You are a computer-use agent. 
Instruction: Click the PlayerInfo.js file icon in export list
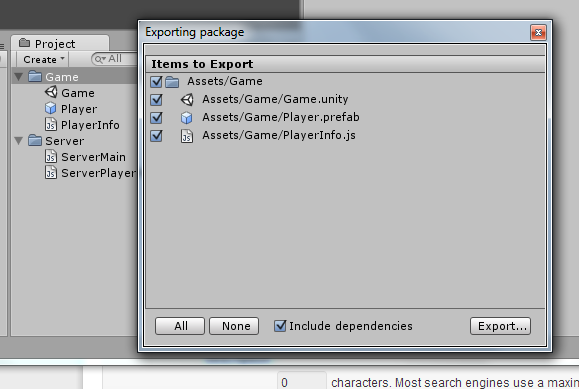(x=187, y=136)
